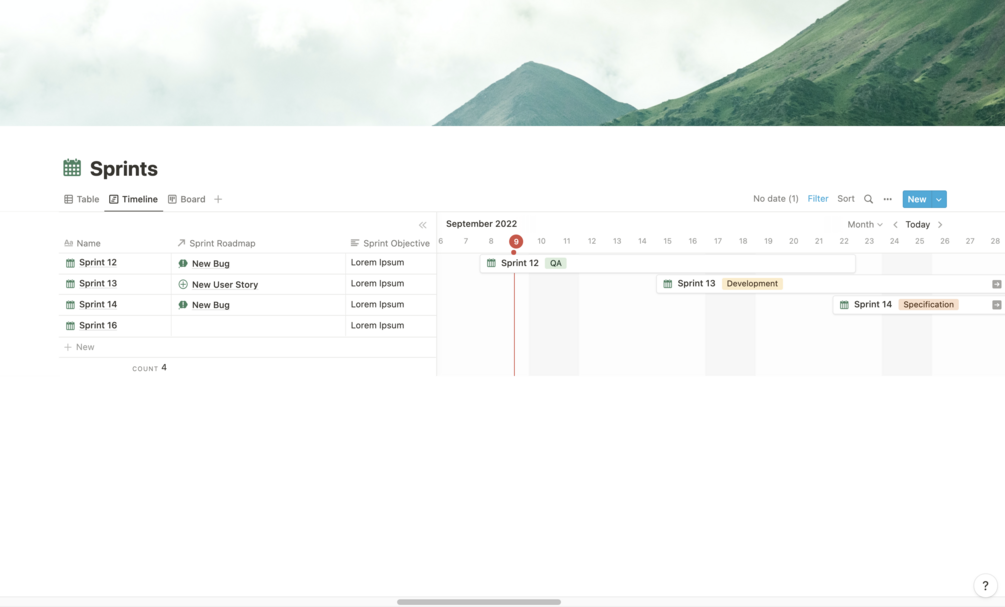
Task: Expand the New button dropdown arrow
Action: [939, 199]
